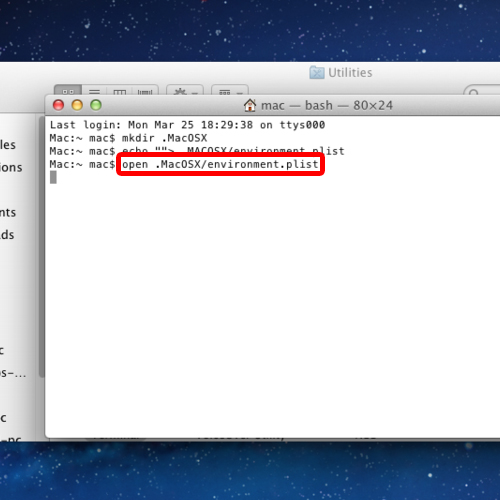500x500 pixels.
Task: Click the Terminal block cursor
Action: (x=53, y=177)
